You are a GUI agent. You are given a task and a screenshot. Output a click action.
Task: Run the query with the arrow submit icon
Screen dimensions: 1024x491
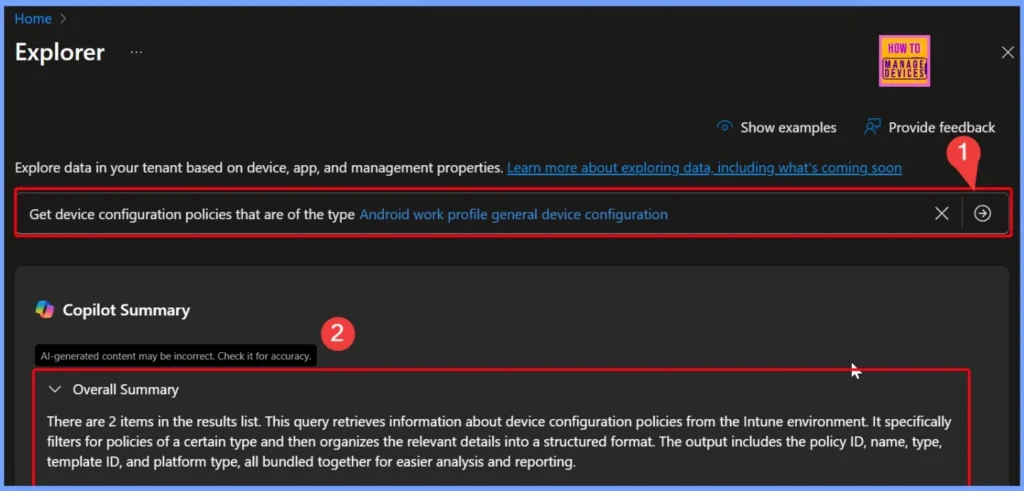(x=982, y=214)
